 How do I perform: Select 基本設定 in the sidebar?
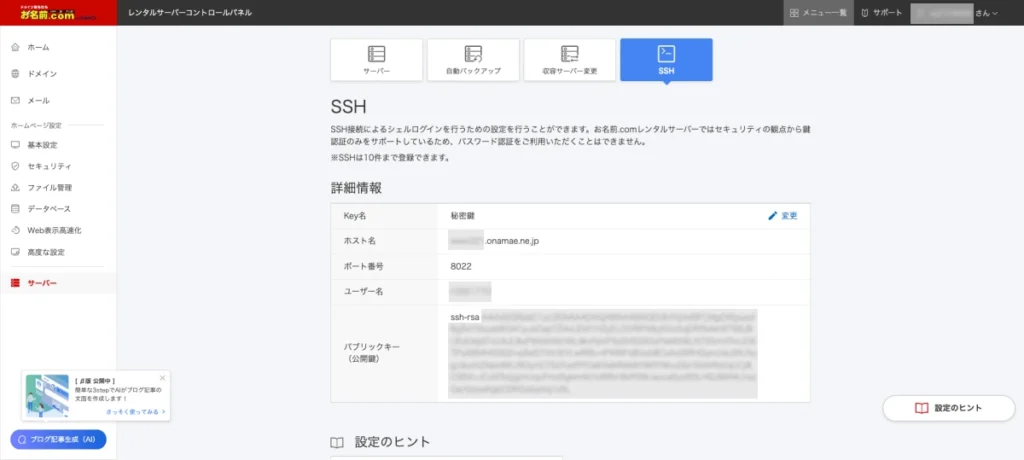[43, 145]
